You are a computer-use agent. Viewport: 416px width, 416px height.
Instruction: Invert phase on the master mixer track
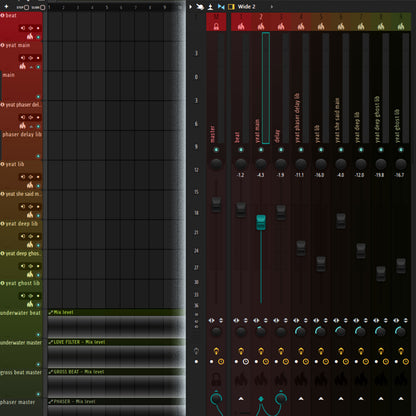pyautogui.click(x=221, y=320)
